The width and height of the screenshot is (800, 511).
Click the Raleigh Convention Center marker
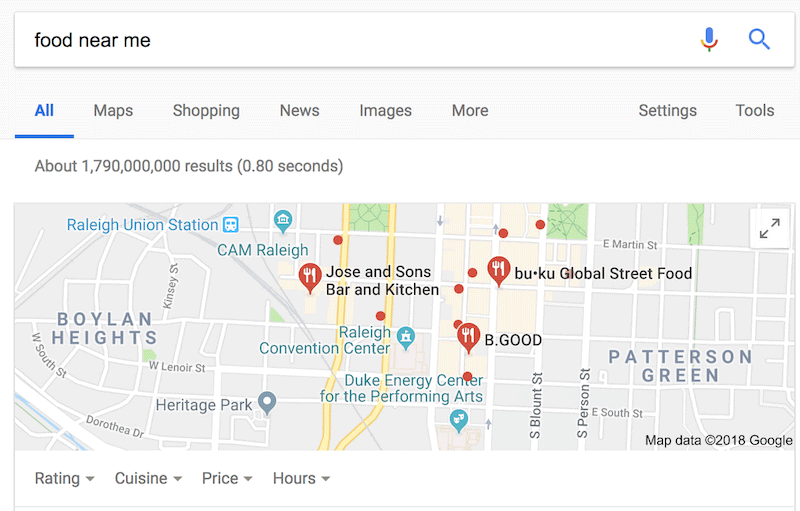point(405,335)
